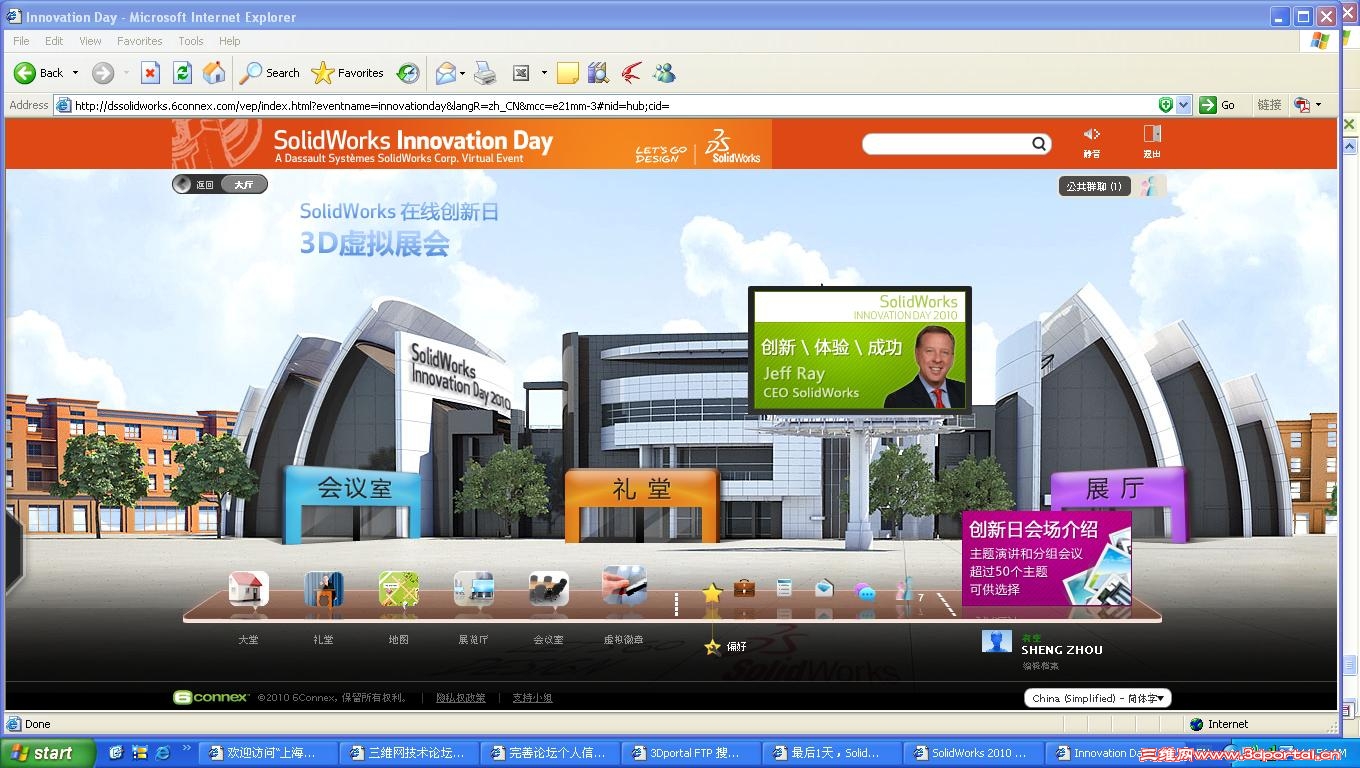Open the IE Mail button
Image resolution: width=1360 pixels, height=768 pixels.
(x=446, y=73)
